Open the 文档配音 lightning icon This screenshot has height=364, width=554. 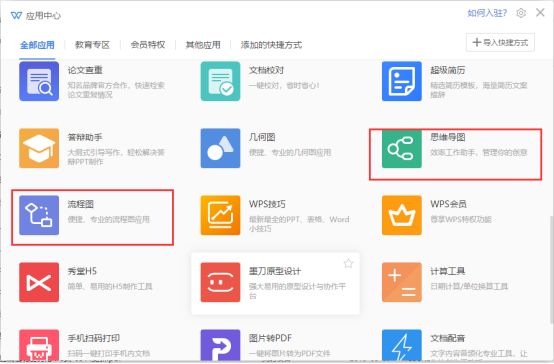pyautogui.click(x=402, y=345)
